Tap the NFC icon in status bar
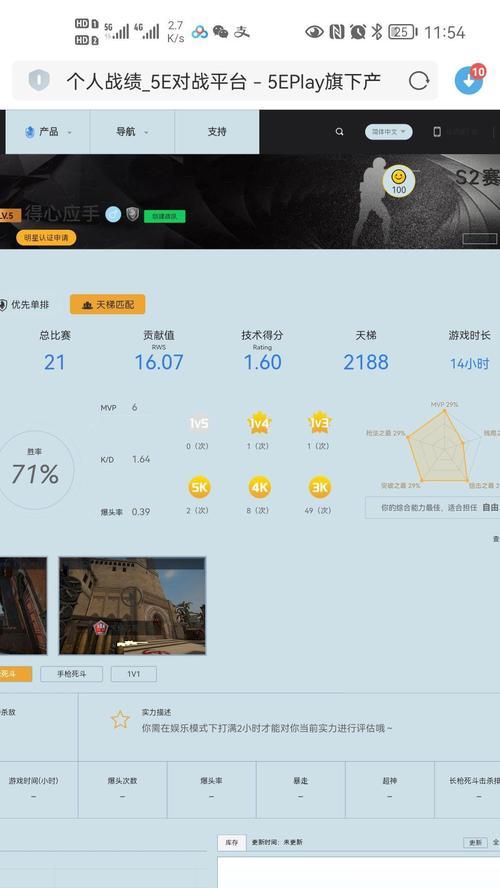Screen dimensions: 500x888 tap(336, 32)
